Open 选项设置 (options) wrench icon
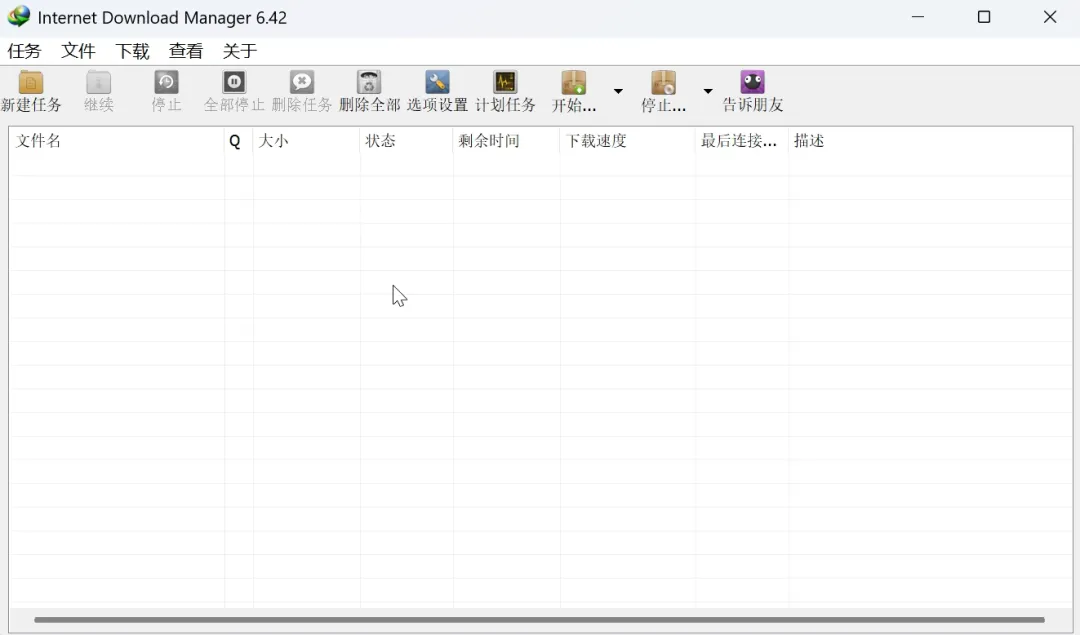The height and width of the screenshot is (635, 1080). 437,83
